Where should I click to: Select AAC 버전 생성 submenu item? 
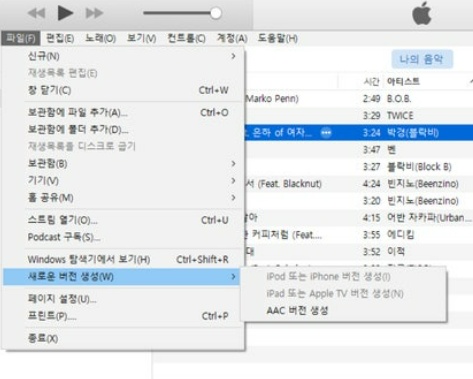click(x=343, y=311)
